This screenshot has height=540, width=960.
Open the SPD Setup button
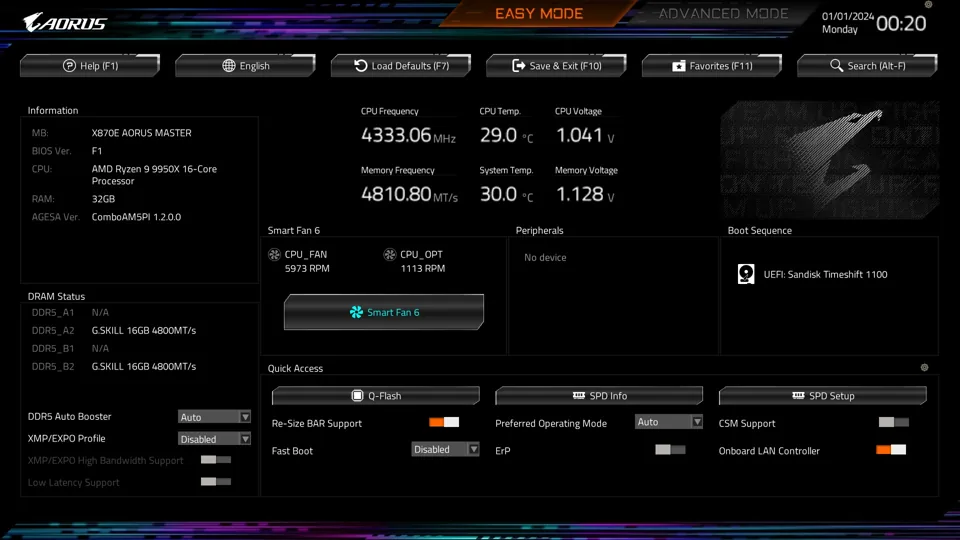823,396
